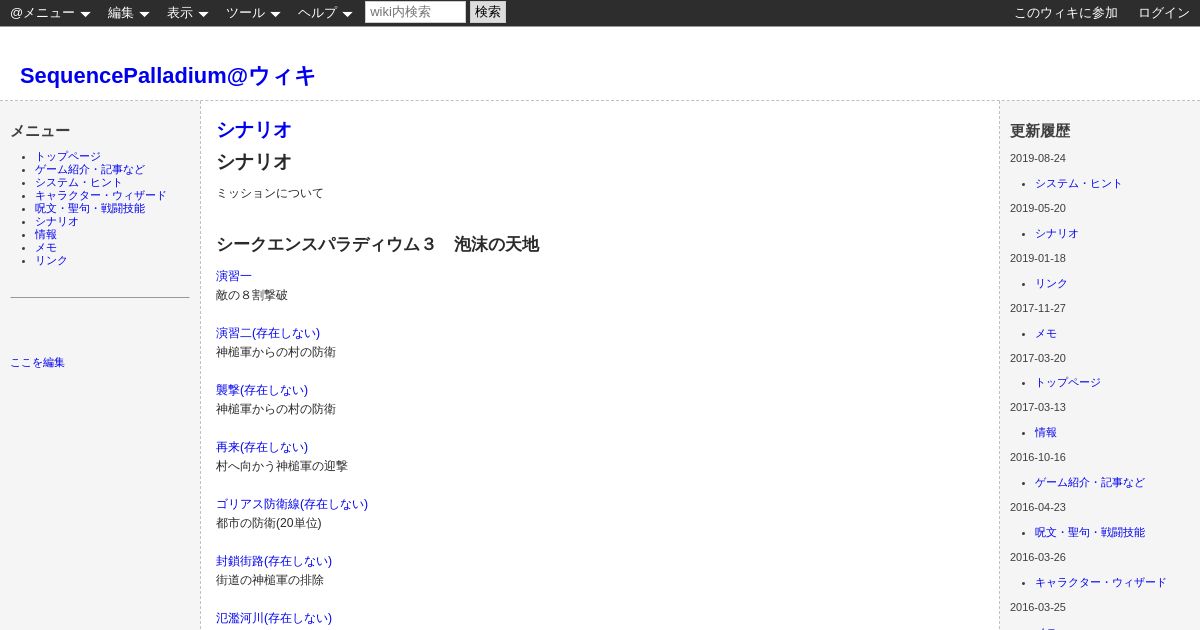
Task: Open システム・ヒント in the left menu
Action: point(79,183)
